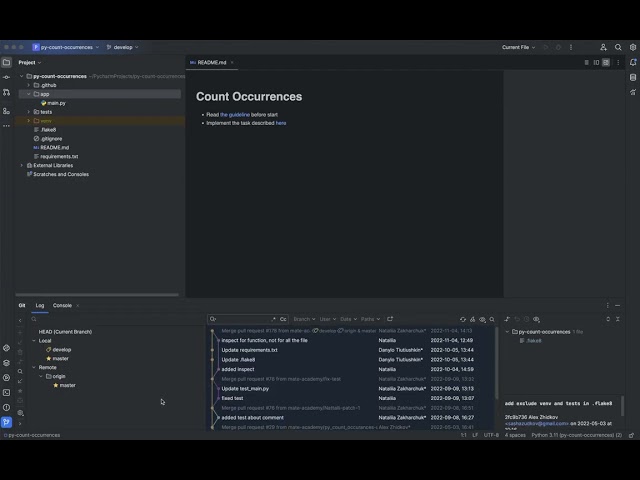Image resolution: width=640 pixels, height=480 pixels.
Task: Open the Project tool window icon
Action: [7, 62]
